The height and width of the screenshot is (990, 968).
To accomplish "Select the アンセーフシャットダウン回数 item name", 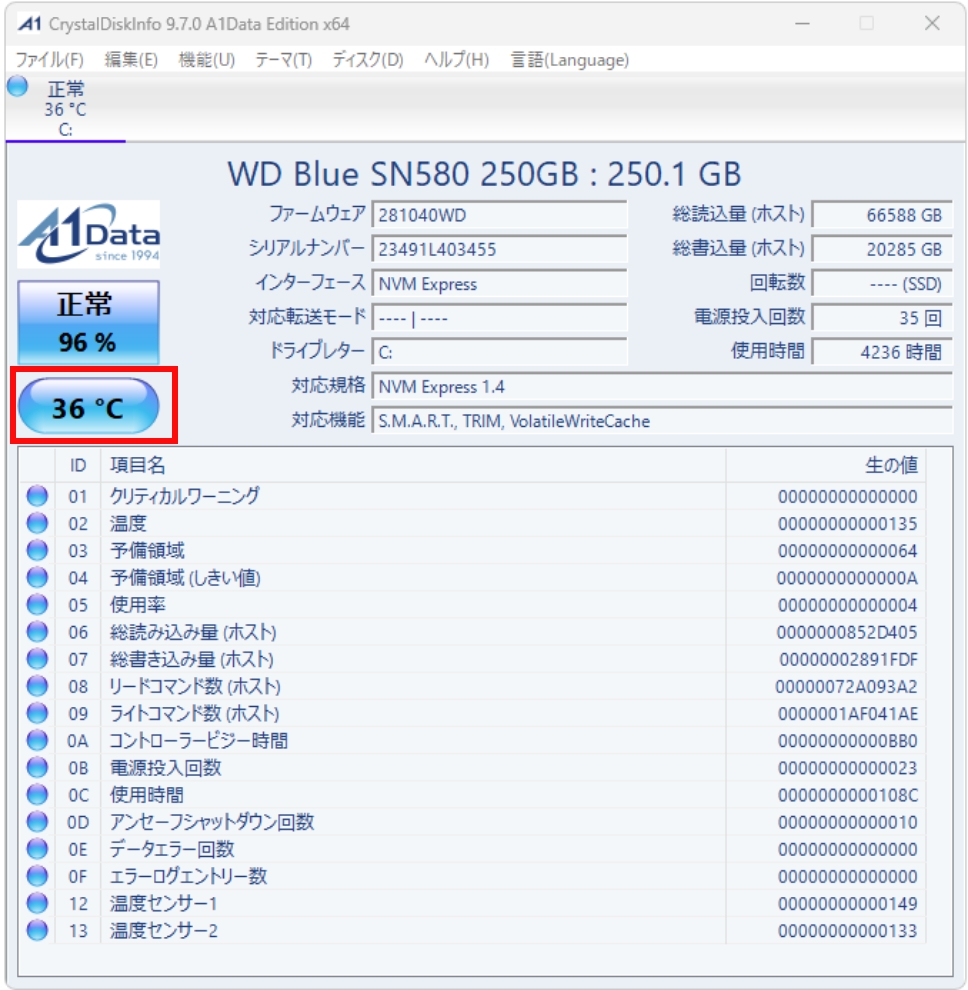I will (x=212, y=822).
